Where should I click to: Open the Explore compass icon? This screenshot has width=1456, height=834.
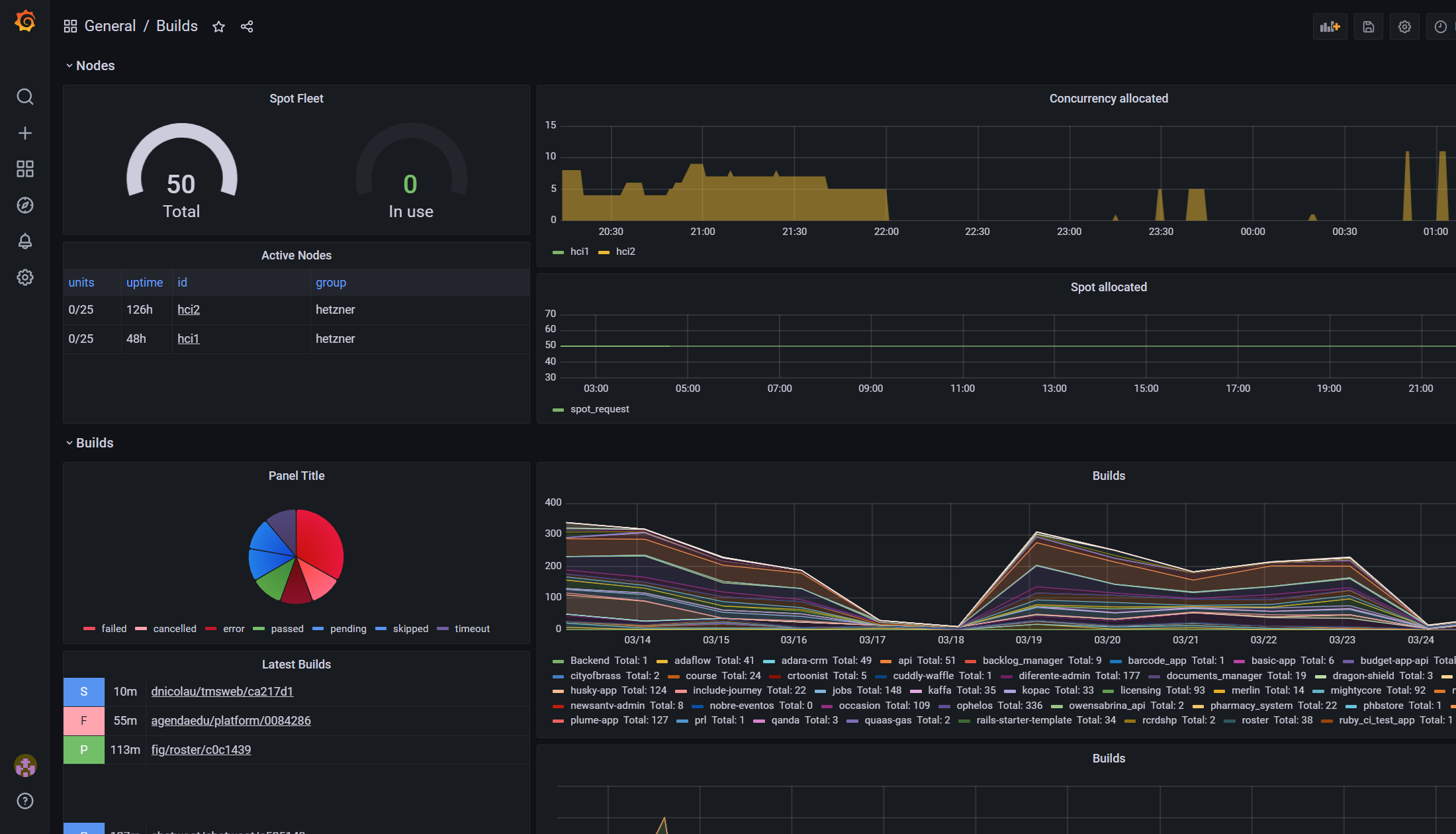pos(25,205)
